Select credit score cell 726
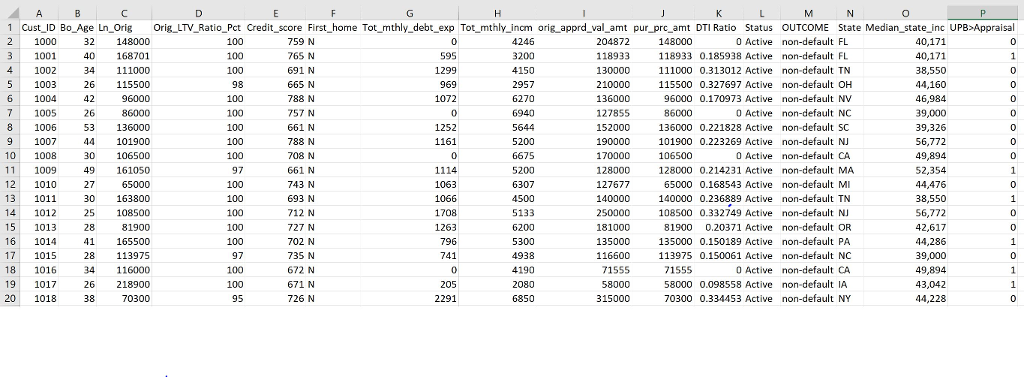Screen dimensions: 1024x377 click(x=276, y=298)
